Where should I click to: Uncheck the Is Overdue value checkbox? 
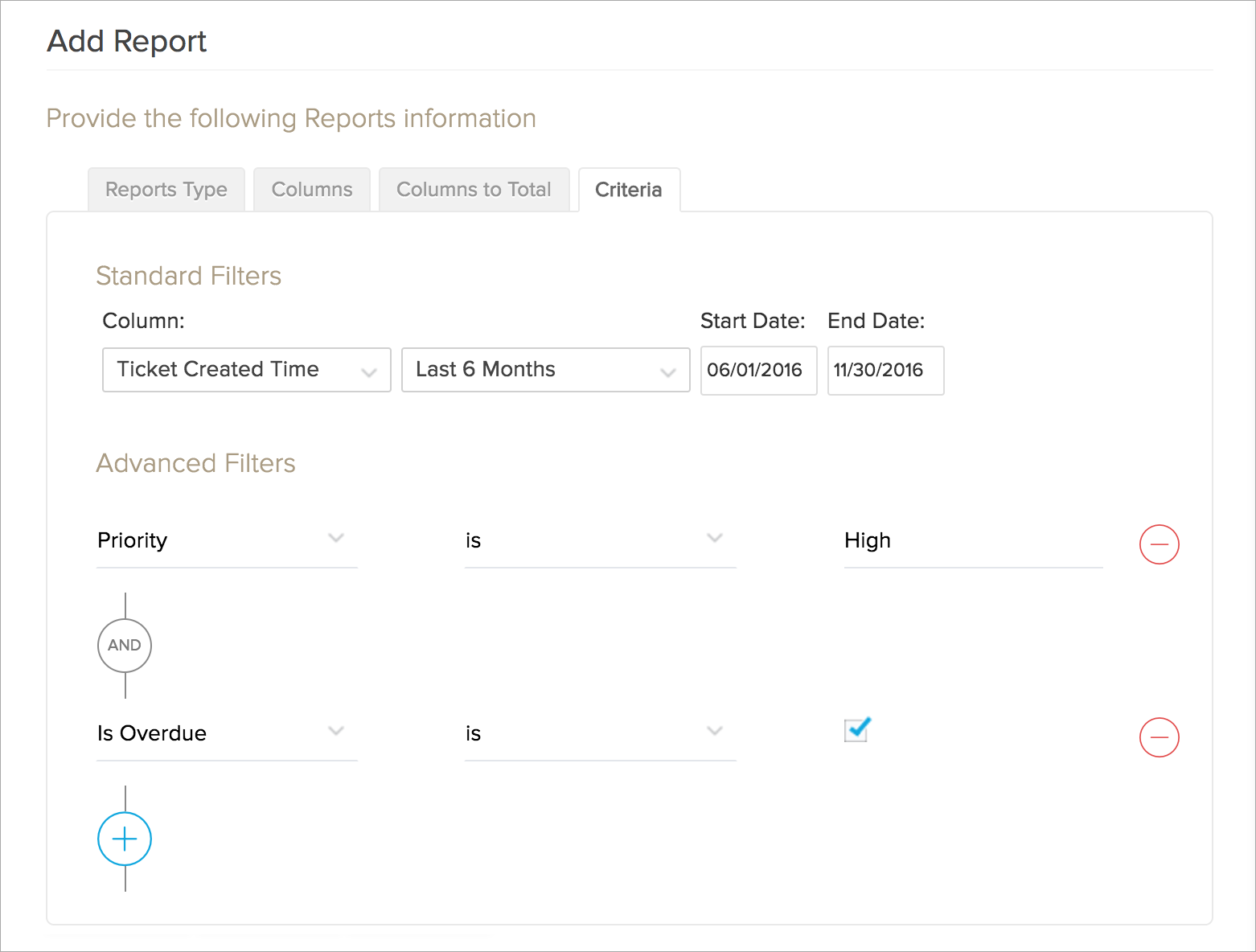tap(856, 730)
